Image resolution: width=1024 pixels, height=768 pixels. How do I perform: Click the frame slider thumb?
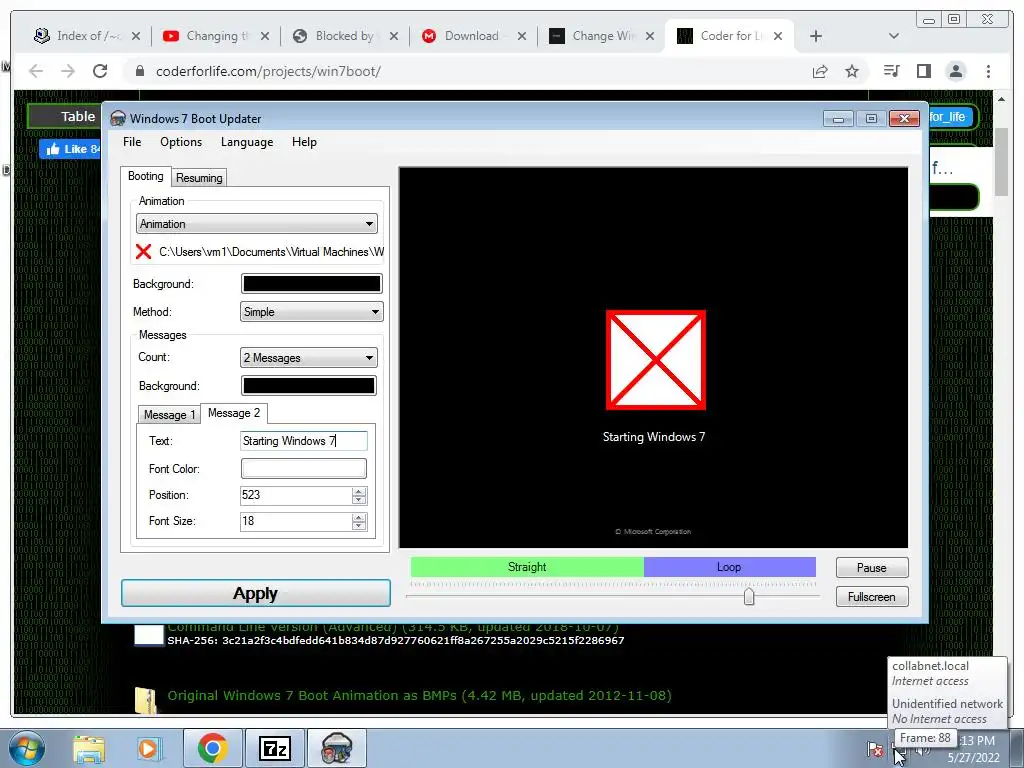click(x=749, y=596)
